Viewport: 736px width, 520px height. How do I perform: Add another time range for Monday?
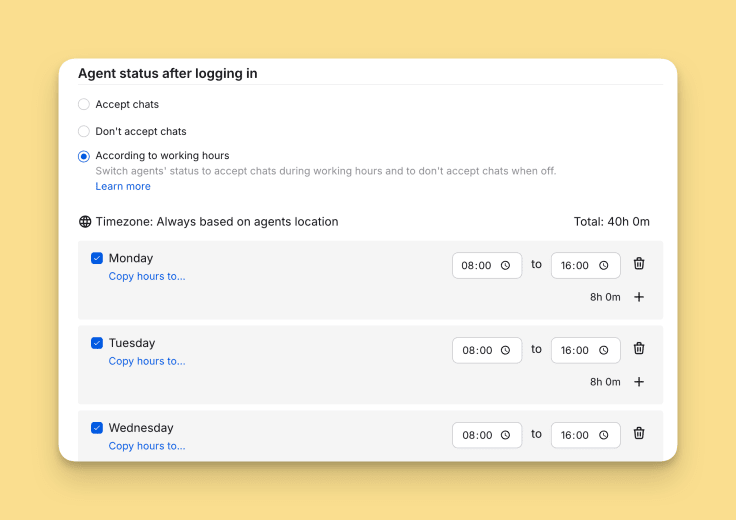639,297
